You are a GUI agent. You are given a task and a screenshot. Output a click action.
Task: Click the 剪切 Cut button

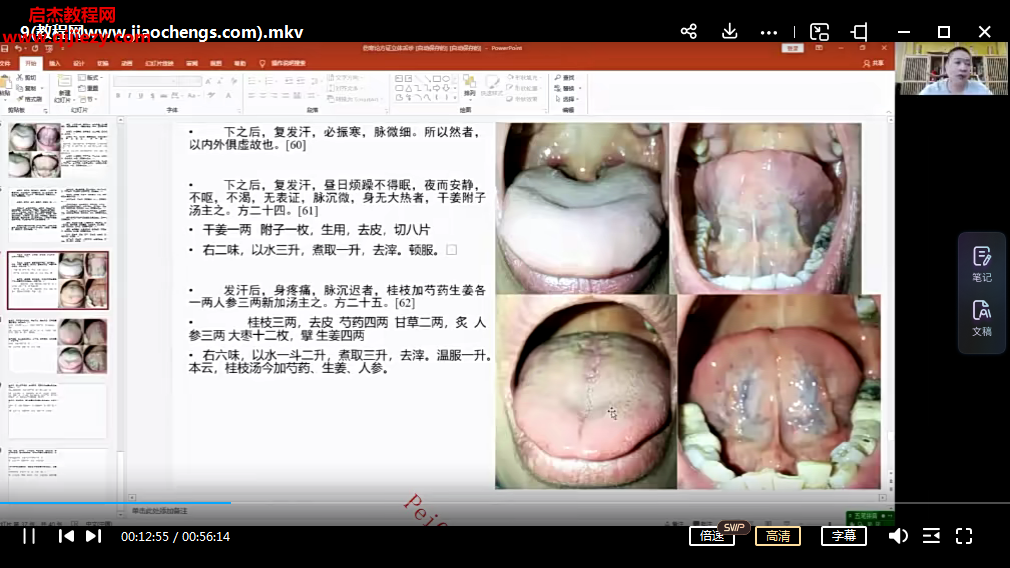26,77
